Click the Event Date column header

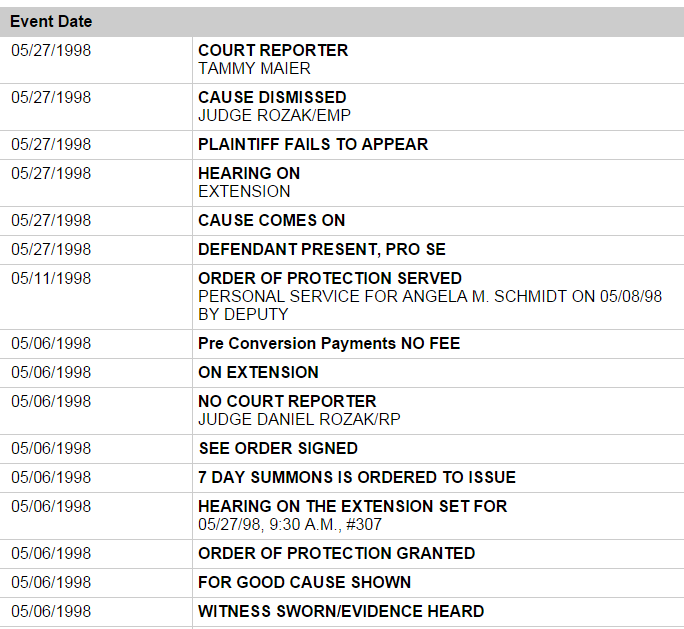[51, 22]
